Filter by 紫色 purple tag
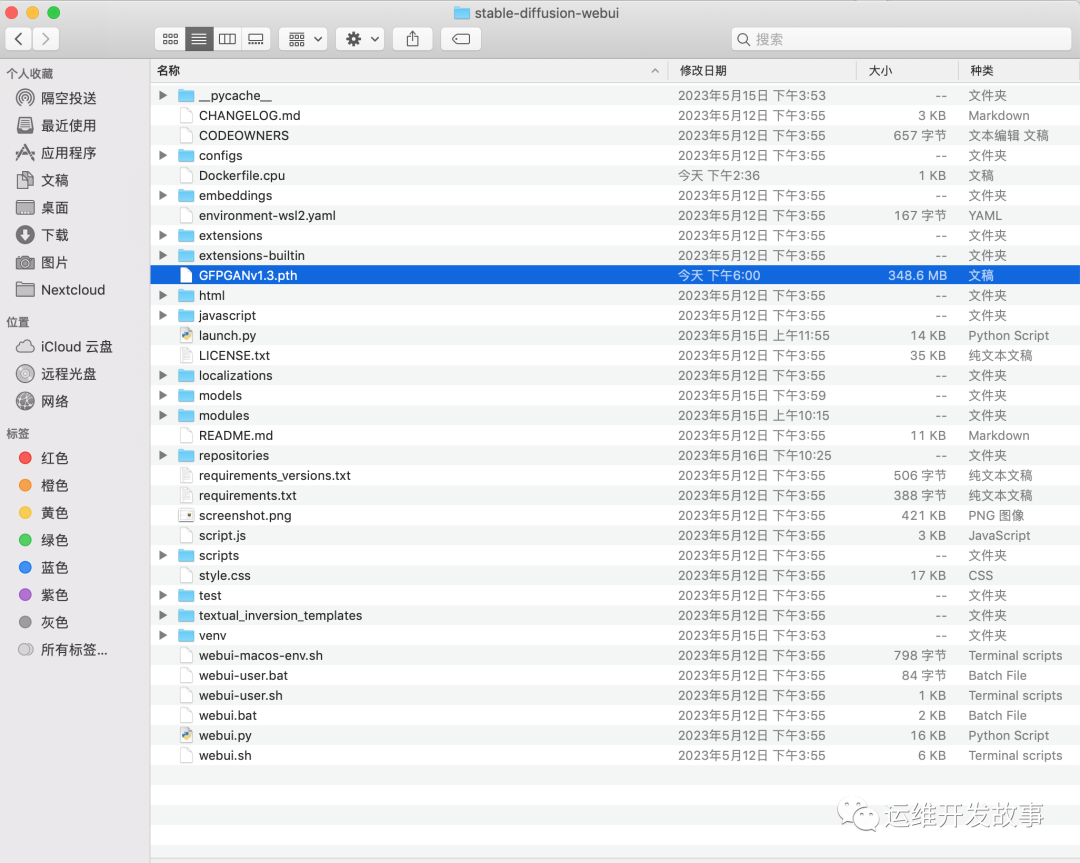Screen dimensions: 1080x863 point(44,595)
